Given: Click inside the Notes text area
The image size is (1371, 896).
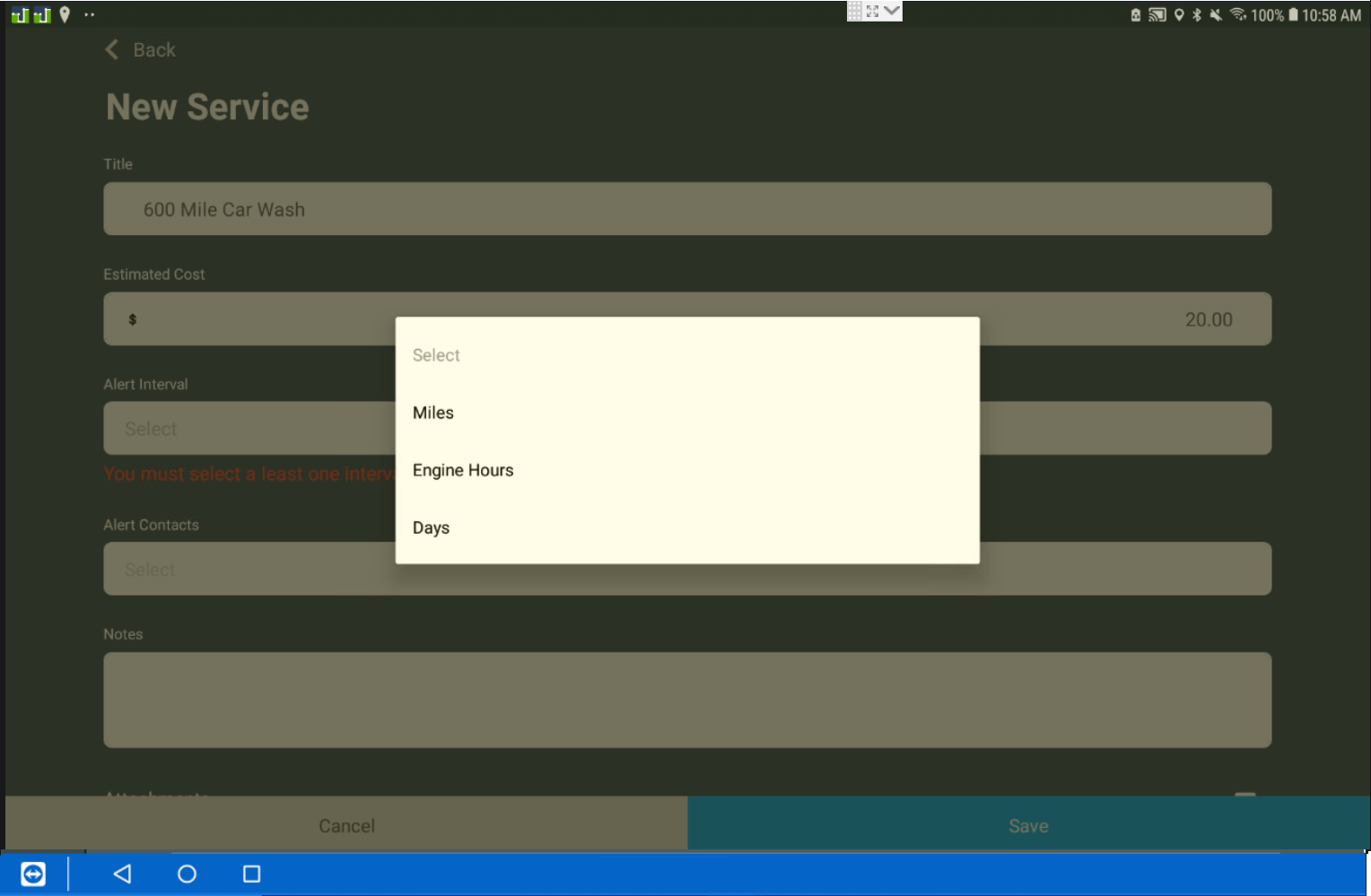Looking at the screenshot, I should pos(686,700).
